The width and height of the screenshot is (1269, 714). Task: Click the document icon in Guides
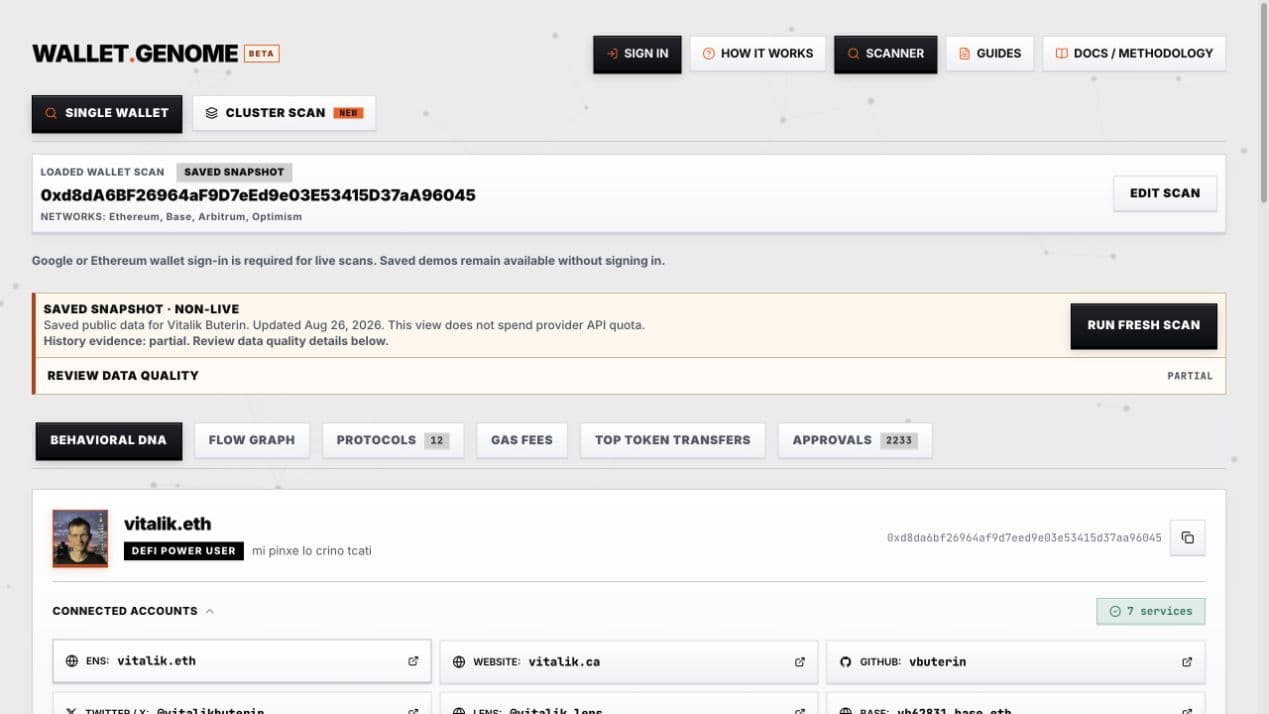tap(964, 54)
